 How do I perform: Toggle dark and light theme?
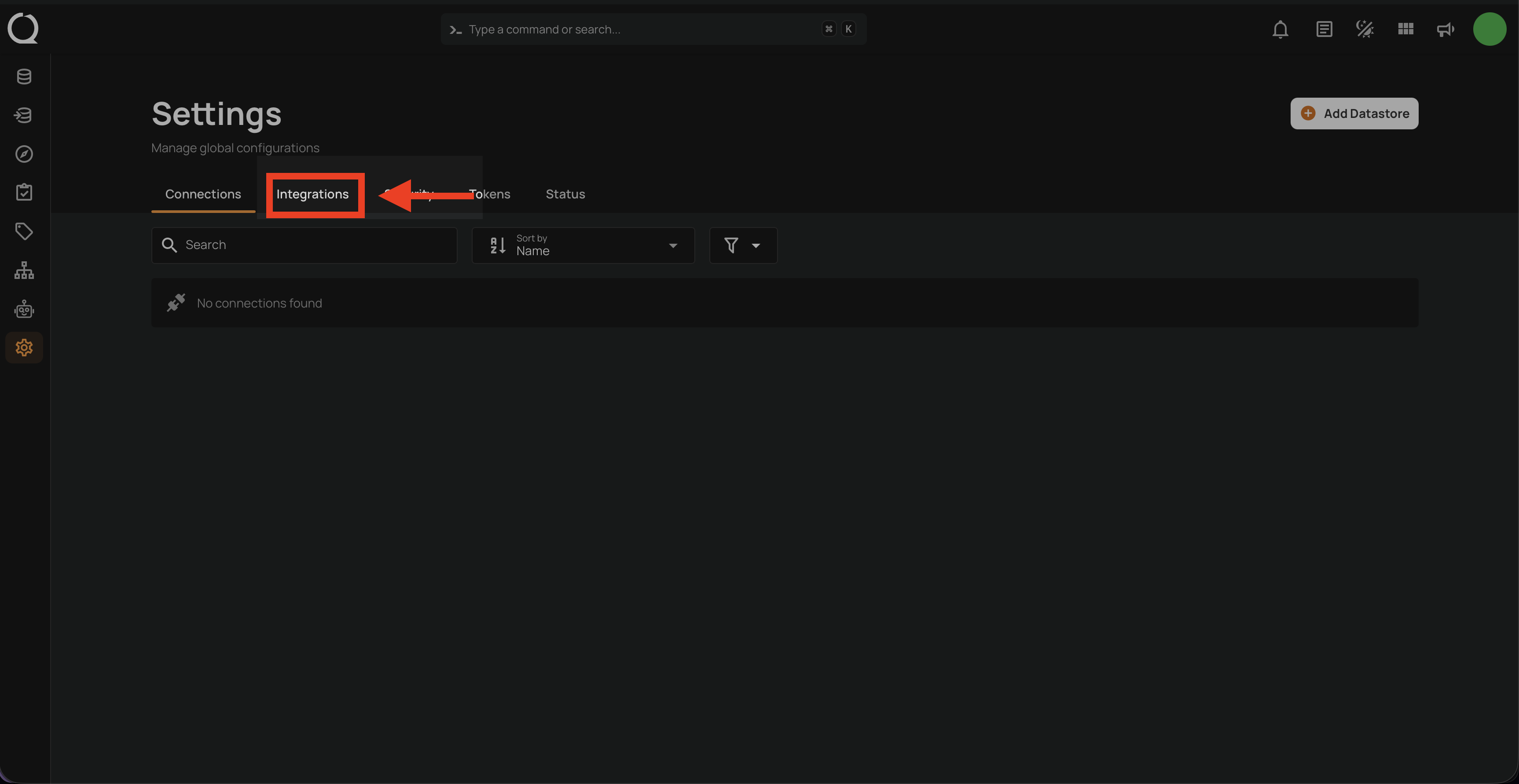point(1365,29)
